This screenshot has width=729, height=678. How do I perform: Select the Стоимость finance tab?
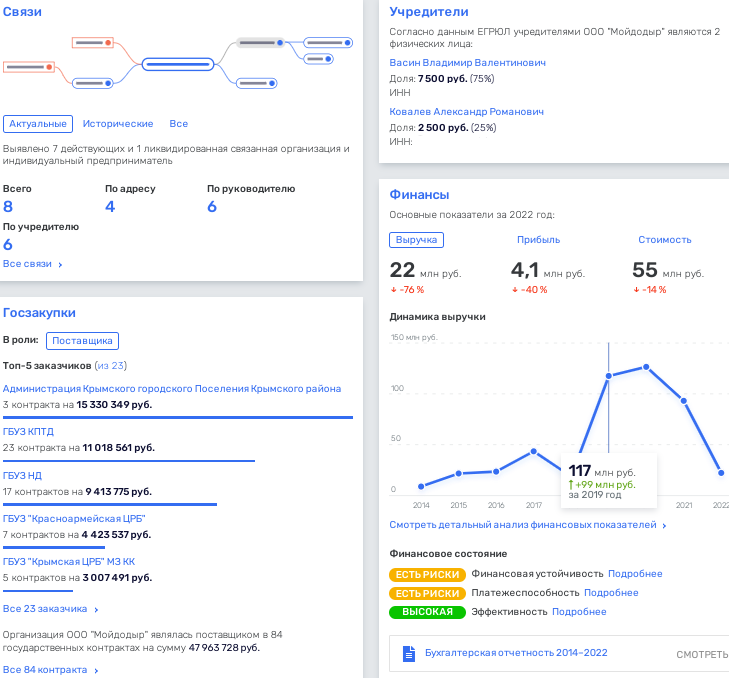point(664,240)
